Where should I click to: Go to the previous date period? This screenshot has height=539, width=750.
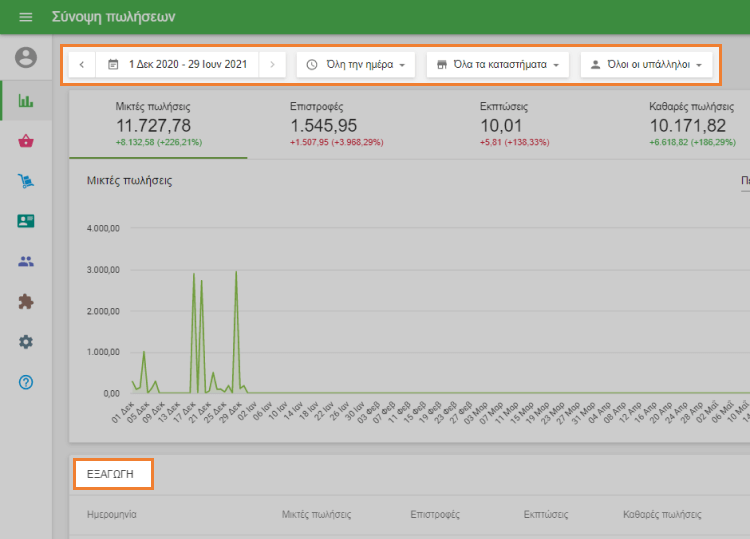click(82, 64)
